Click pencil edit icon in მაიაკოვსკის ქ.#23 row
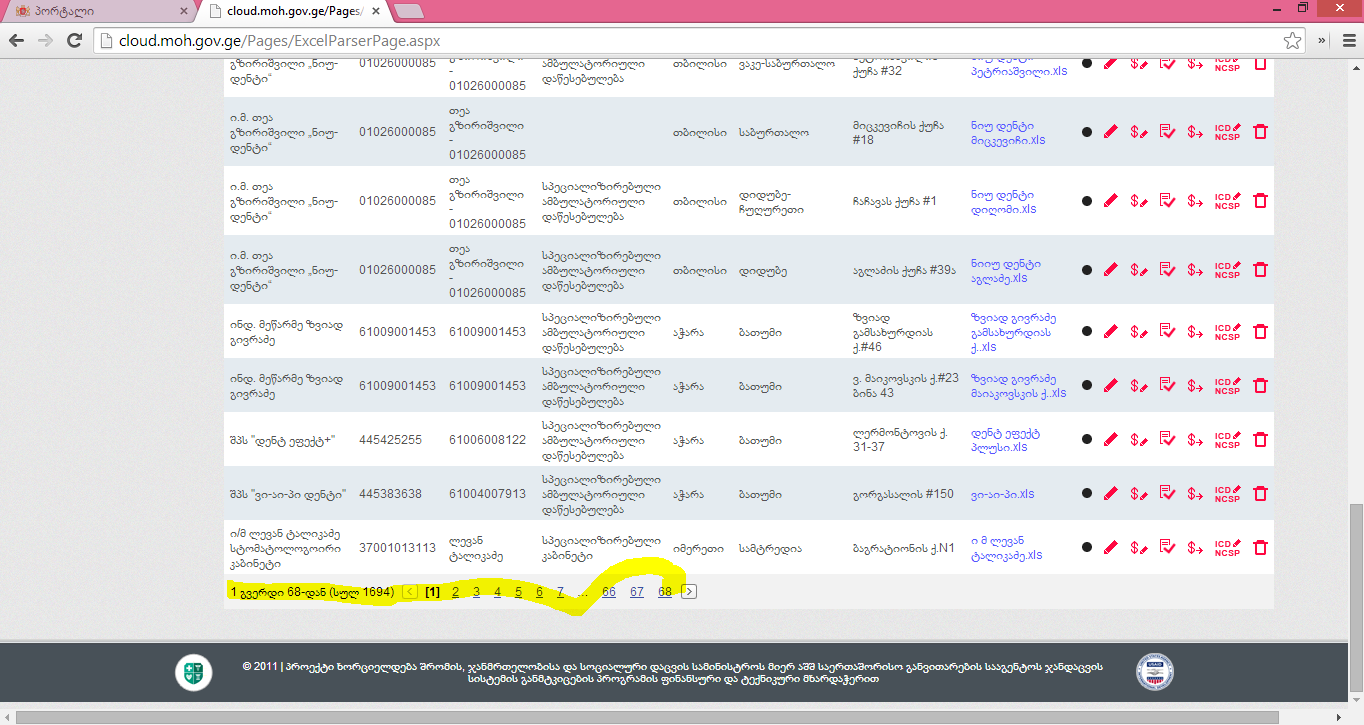 (1110, 386)
